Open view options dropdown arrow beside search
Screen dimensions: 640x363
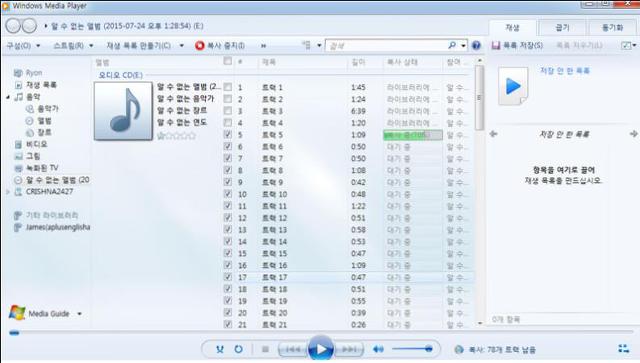click(x=319, y=45)
